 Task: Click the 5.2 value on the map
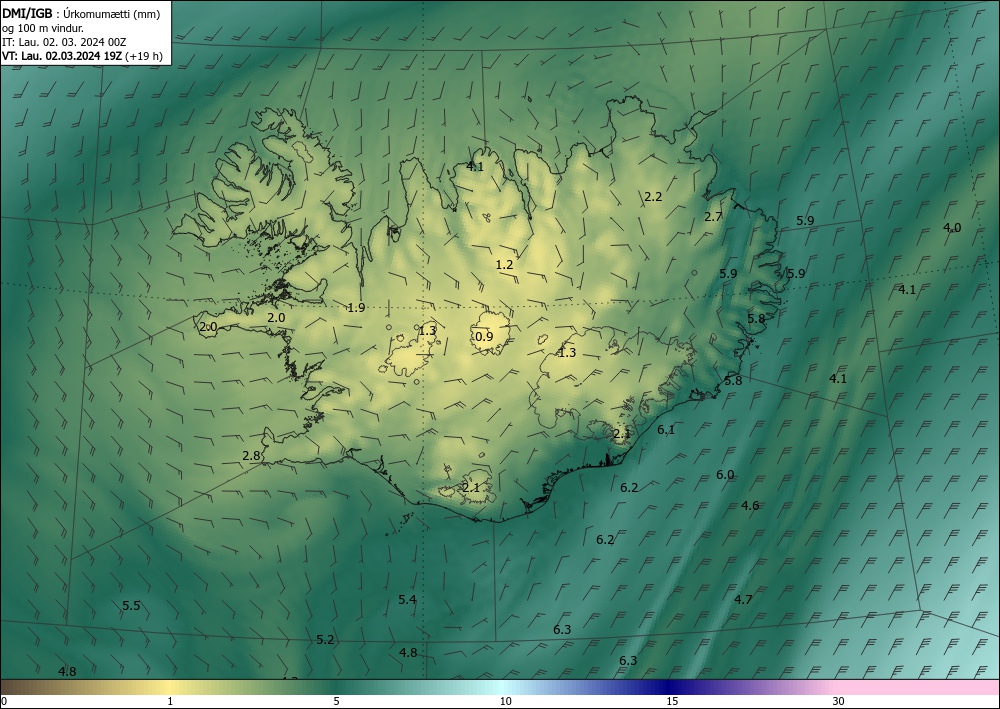(x=325, y=640)
